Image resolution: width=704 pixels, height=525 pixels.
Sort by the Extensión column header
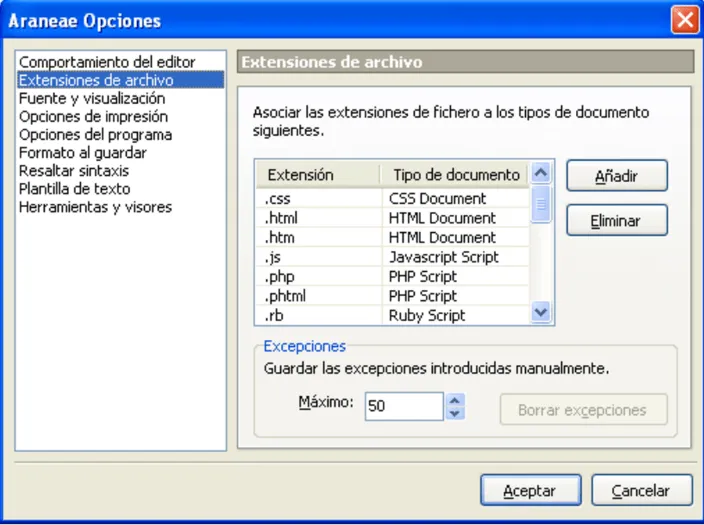click(318, 175)
